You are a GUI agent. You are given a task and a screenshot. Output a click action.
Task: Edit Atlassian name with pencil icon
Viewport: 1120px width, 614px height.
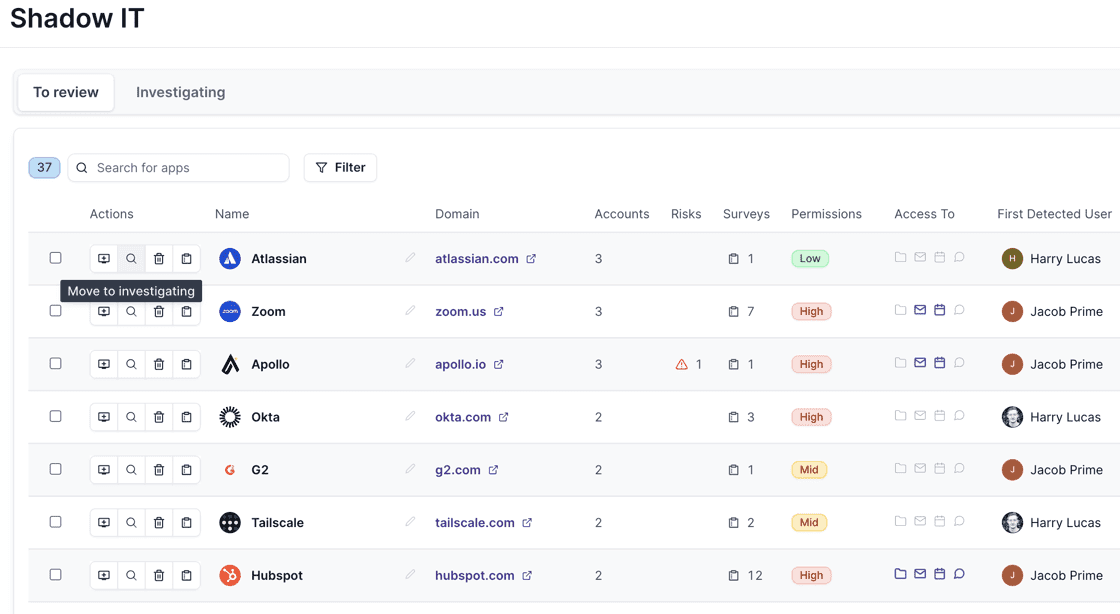[410, 258]
